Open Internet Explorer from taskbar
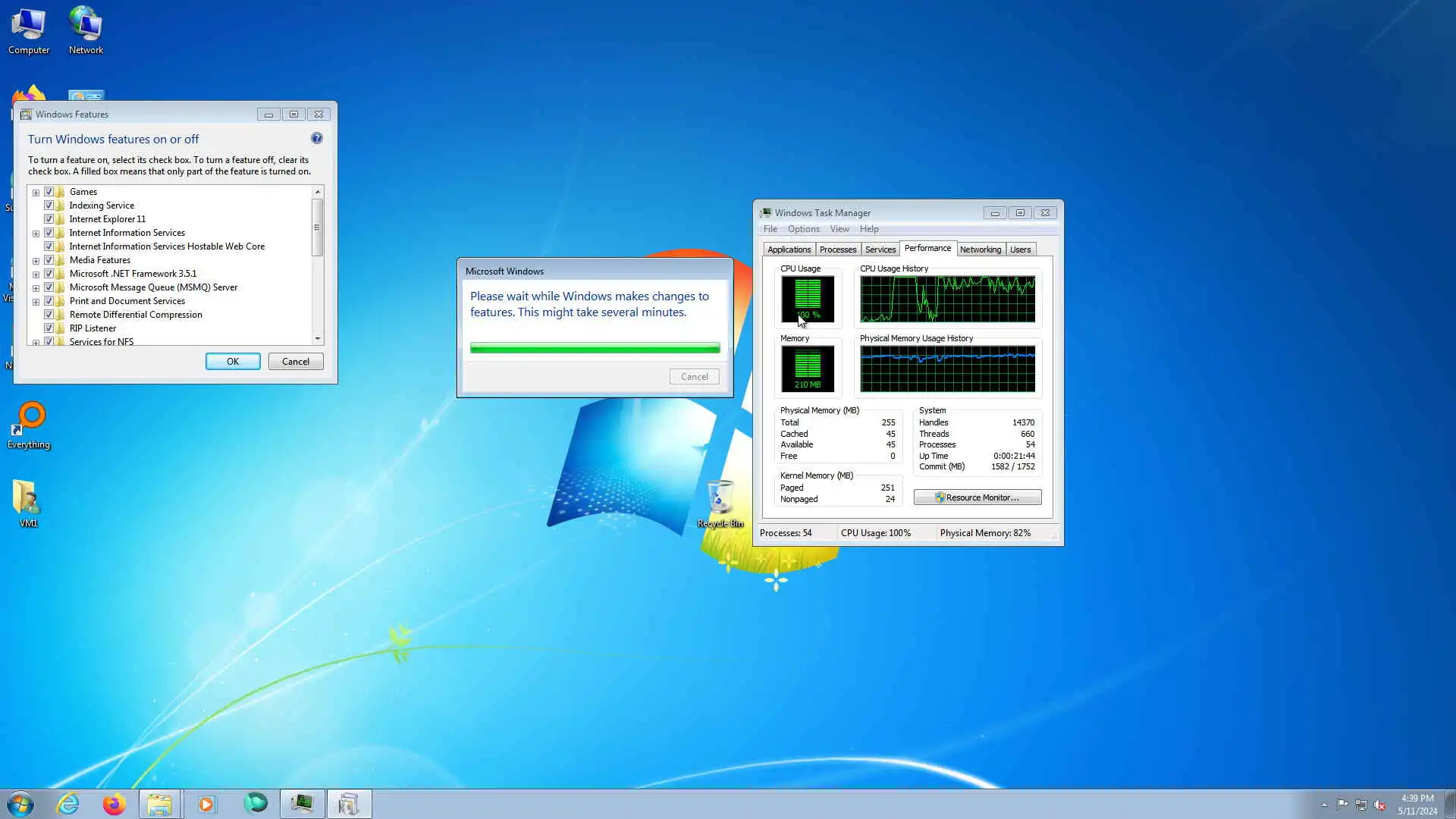This screenshot has width=1456, height=819. 68,804
